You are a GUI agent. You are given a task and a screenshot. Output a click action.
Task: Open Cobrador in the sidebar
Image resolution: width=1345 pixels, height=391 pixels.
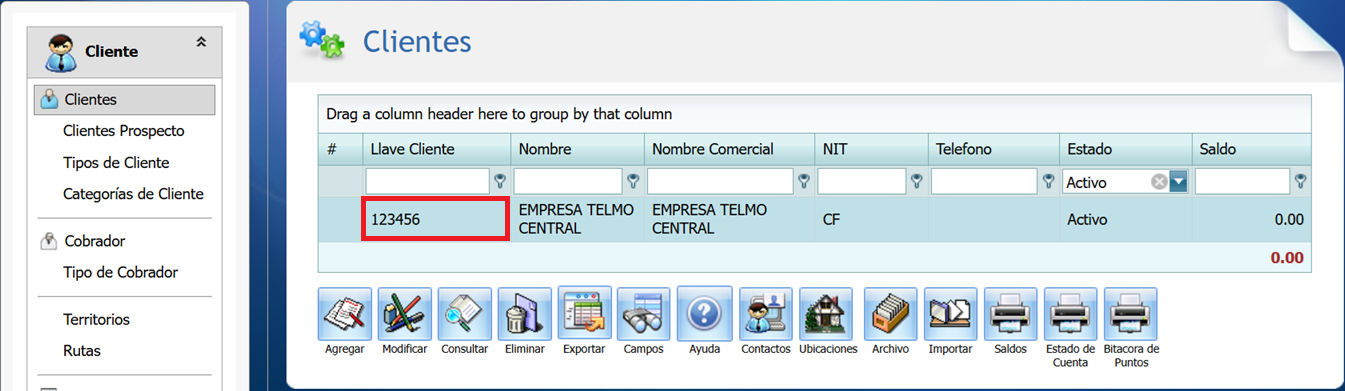click(95, 241)
